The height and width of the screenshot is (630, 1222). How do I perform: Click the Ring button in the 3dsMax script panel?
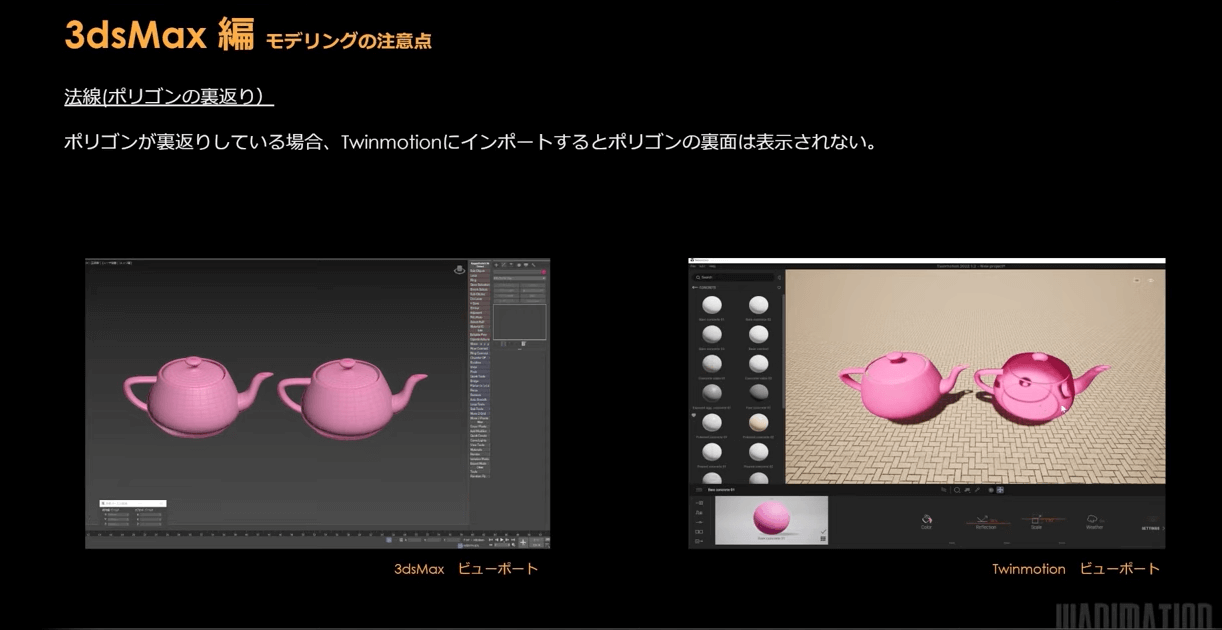pyautogui.click(x=478, y=280)
